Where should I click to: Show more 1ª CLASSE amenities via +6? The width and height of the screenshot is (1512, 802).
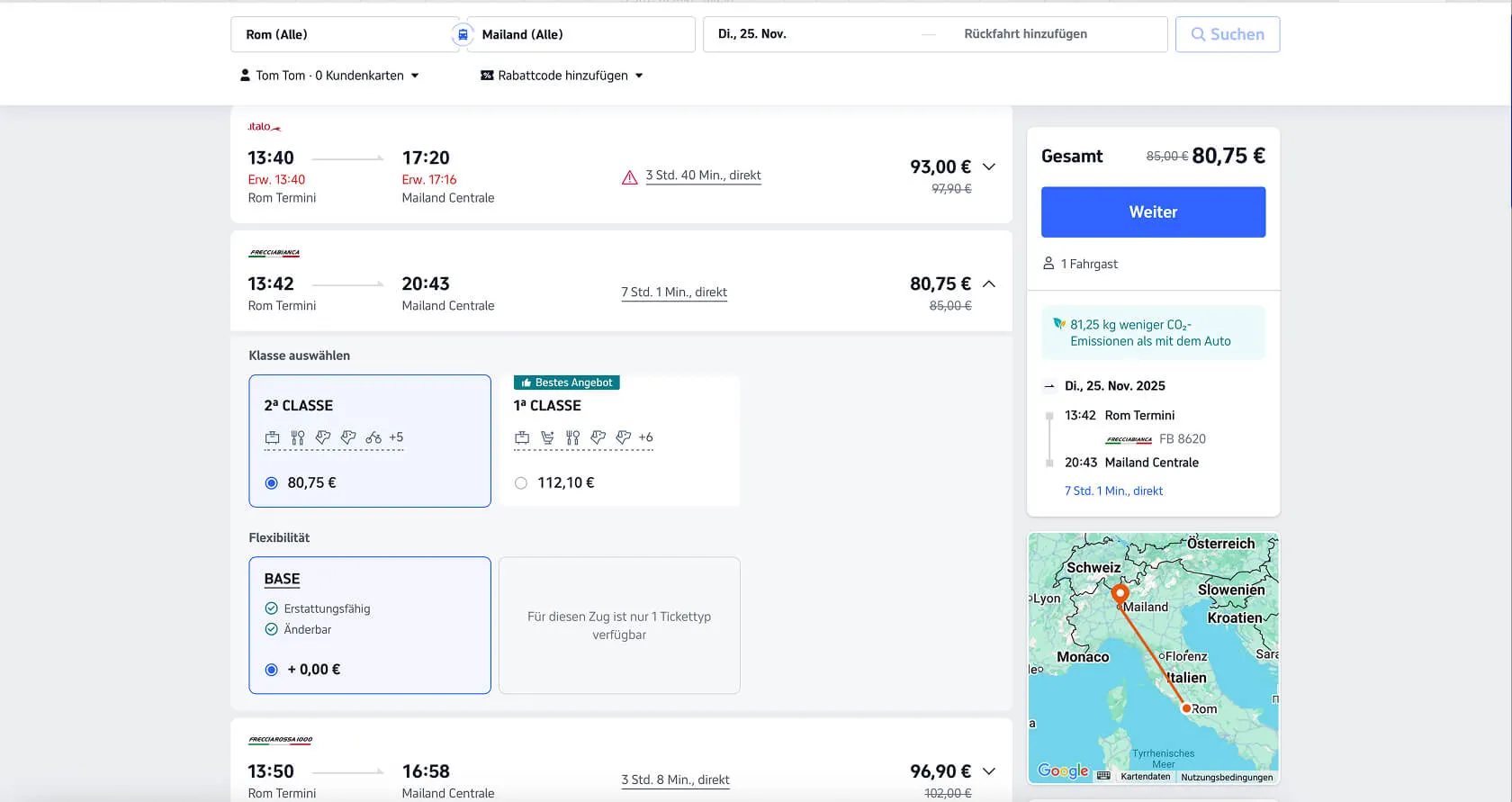[646, 437]
